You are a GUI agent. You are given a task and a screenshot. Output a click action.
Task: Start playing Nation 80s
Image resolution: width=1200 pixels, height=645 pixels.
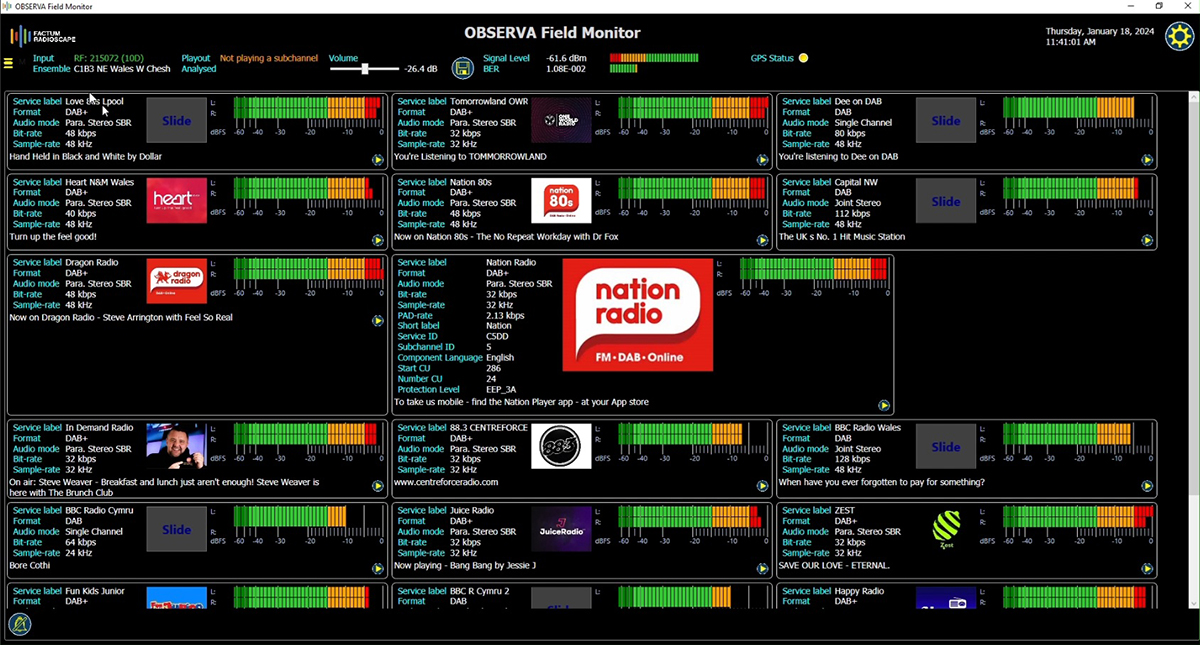click(762, 241)
